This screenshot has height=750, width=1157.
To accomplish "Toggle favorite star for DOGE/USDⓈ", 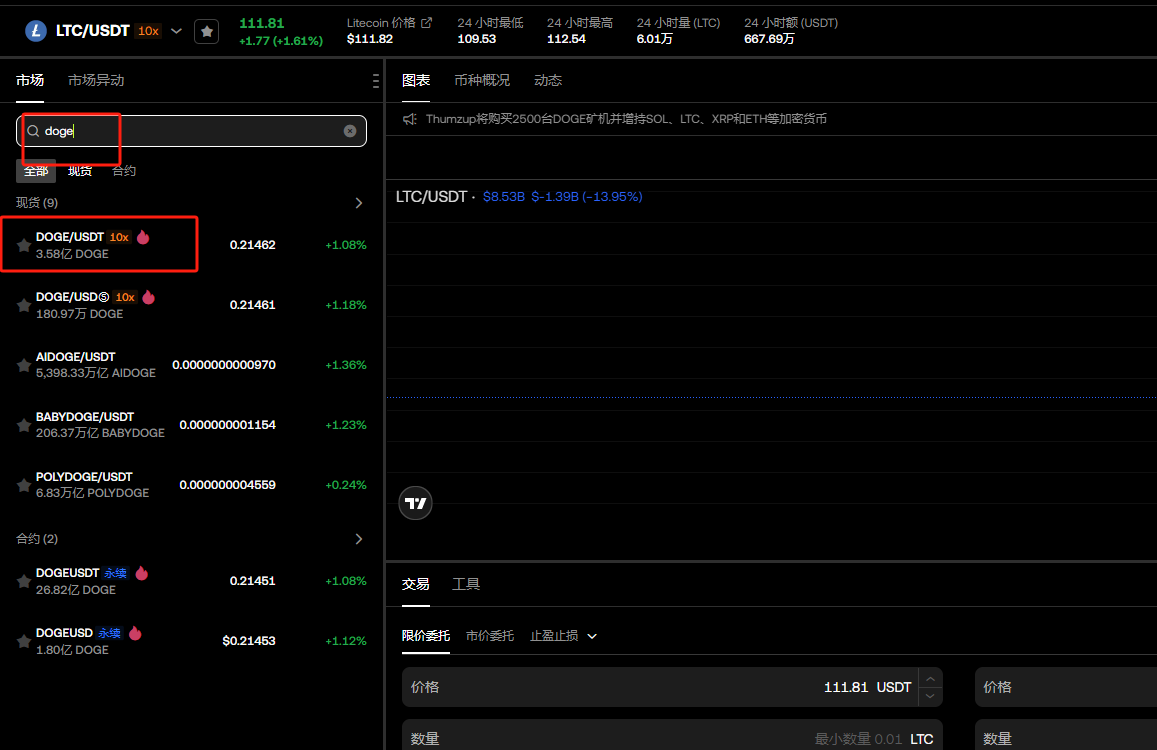I will tap(24, 305).
